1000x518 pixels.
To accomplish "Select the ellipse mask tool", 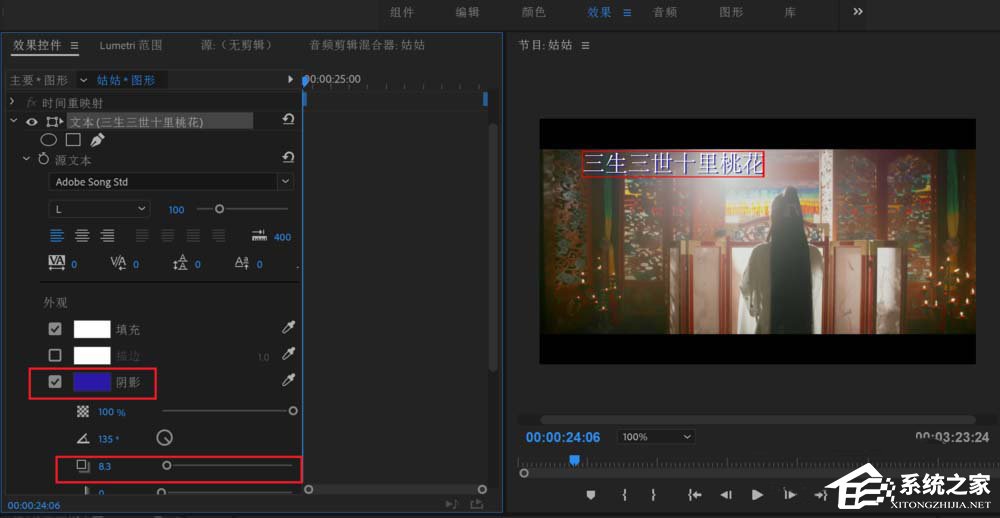I will (48, 140).
